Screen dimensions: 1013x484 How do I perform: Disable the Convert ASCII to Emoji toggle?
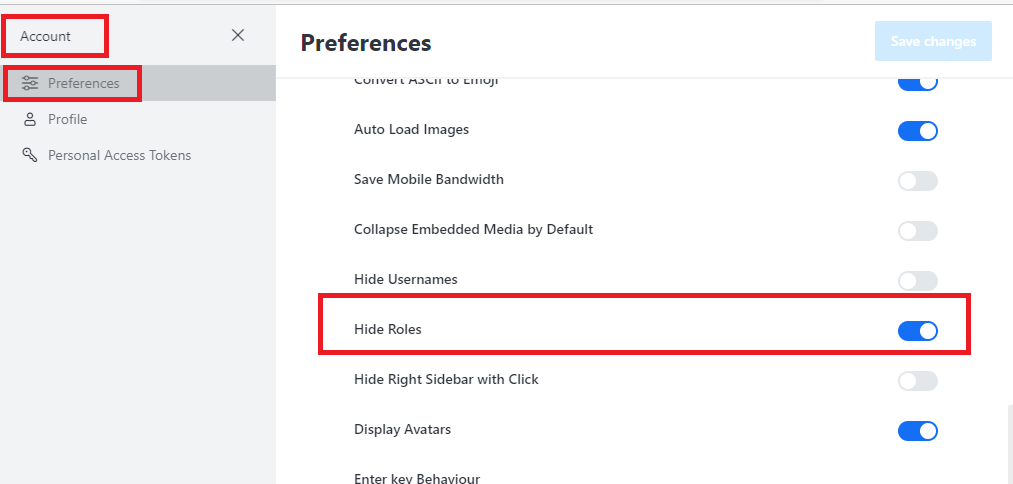pos(917,82)
